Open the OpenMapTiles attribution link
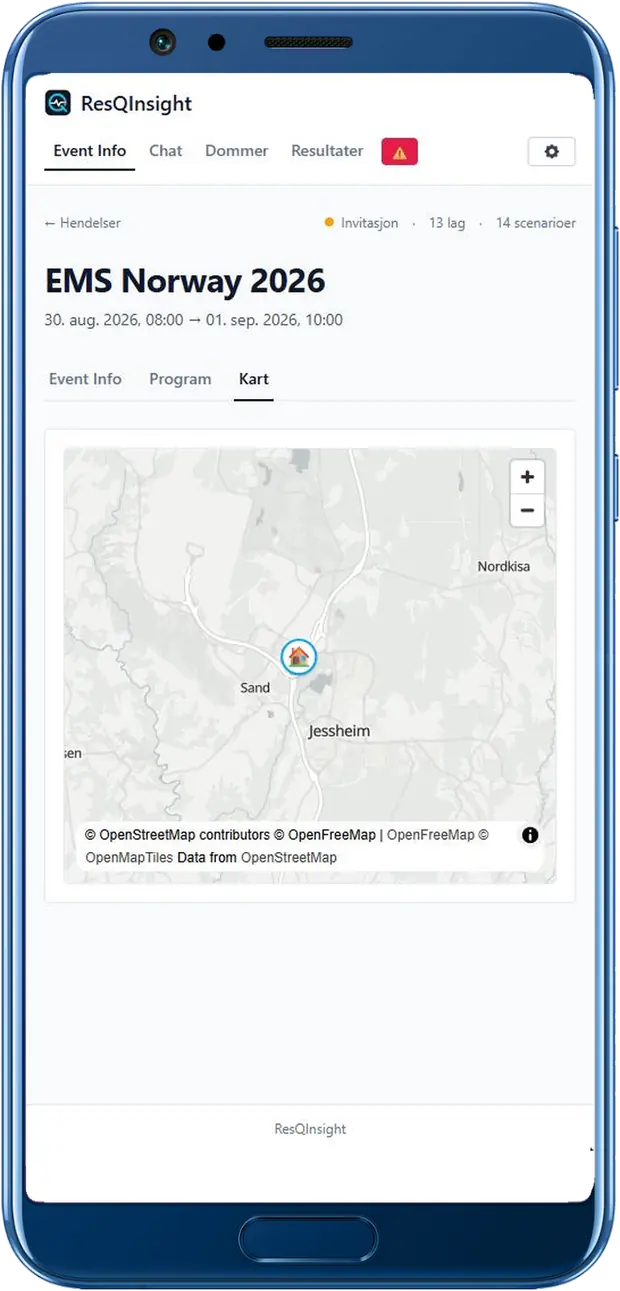The width and height of the screenshot is (620, 1291). pos(129,858)
